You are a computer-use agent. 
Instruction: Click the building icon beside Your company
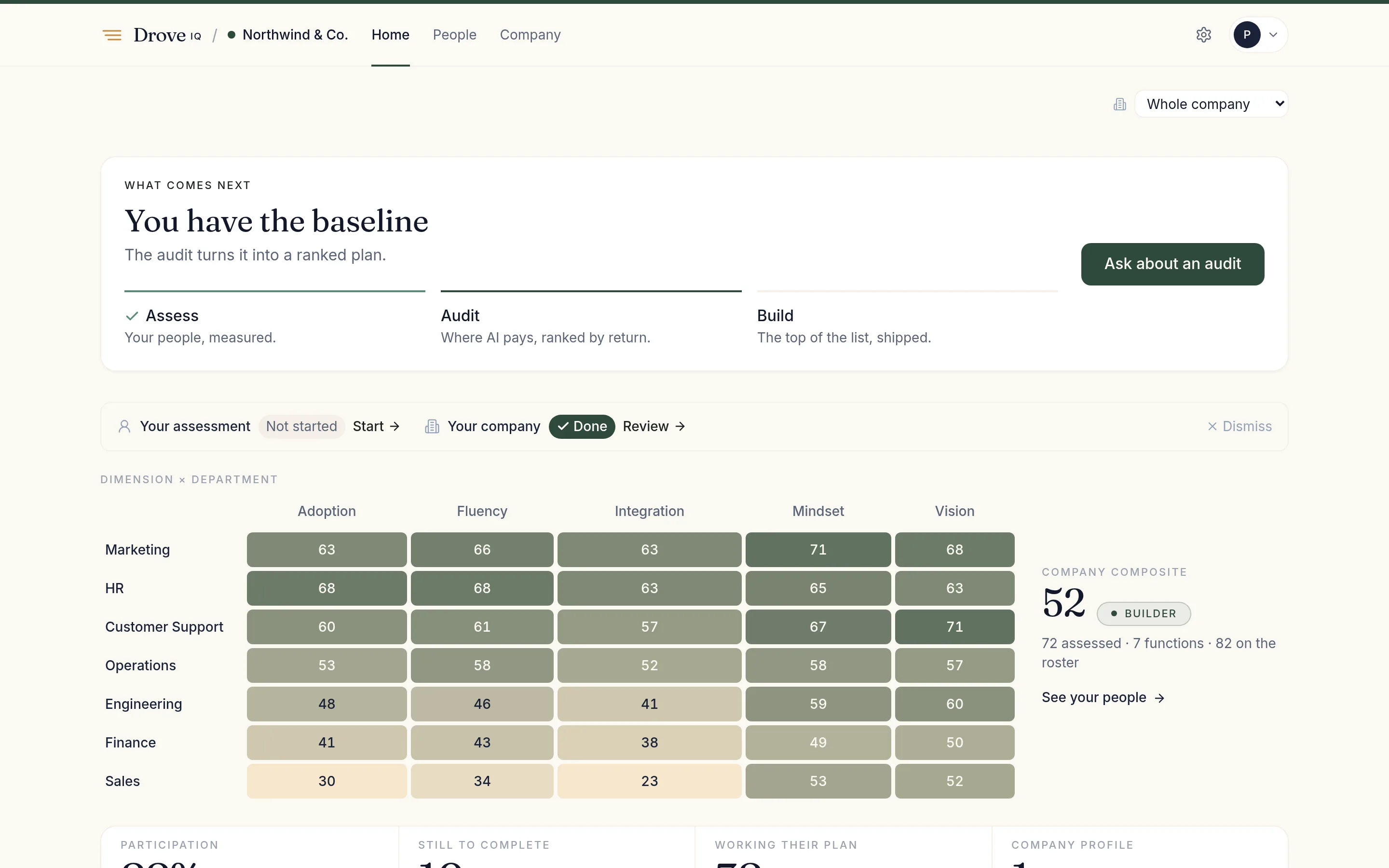[x=432, y=427]
